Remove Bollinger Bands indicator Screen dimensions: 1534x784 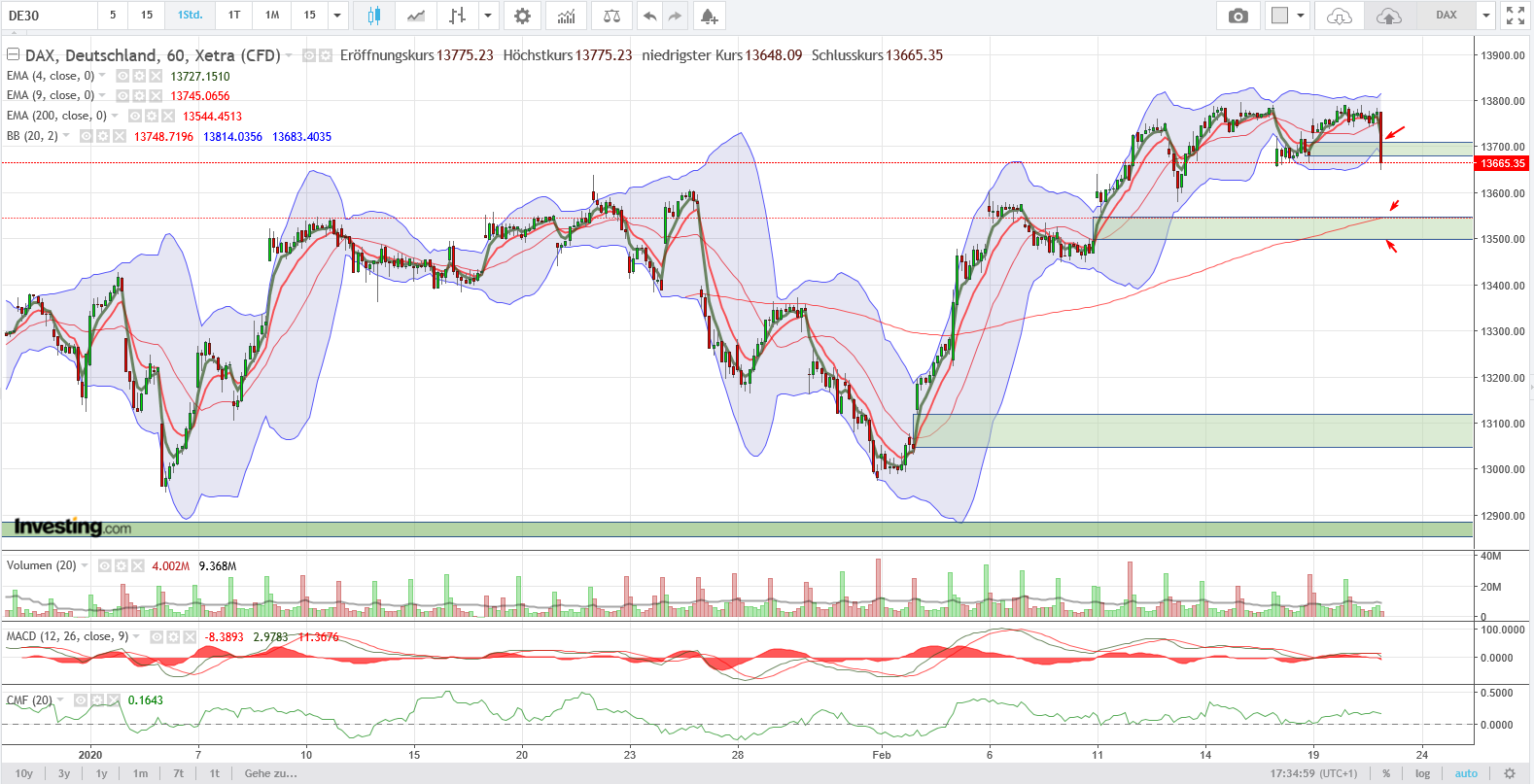tap(120, 136)
